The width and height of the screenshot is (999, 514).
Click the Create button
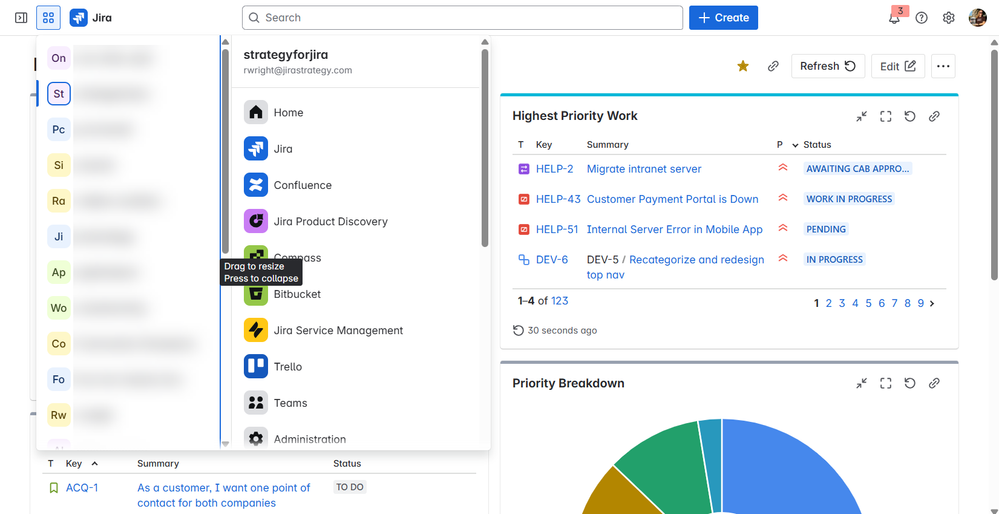[x=723, y=18]
